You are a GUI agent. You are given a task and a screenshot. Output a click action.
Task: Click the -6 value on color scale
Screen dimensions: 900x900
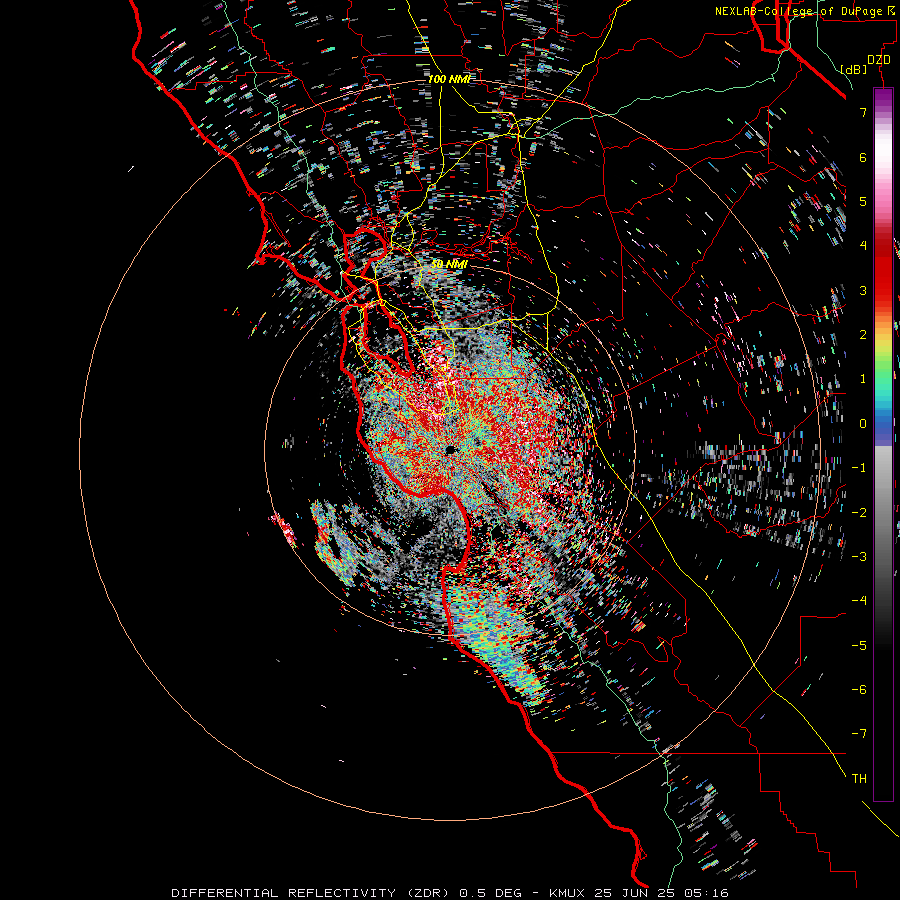(x=859, y=690)
